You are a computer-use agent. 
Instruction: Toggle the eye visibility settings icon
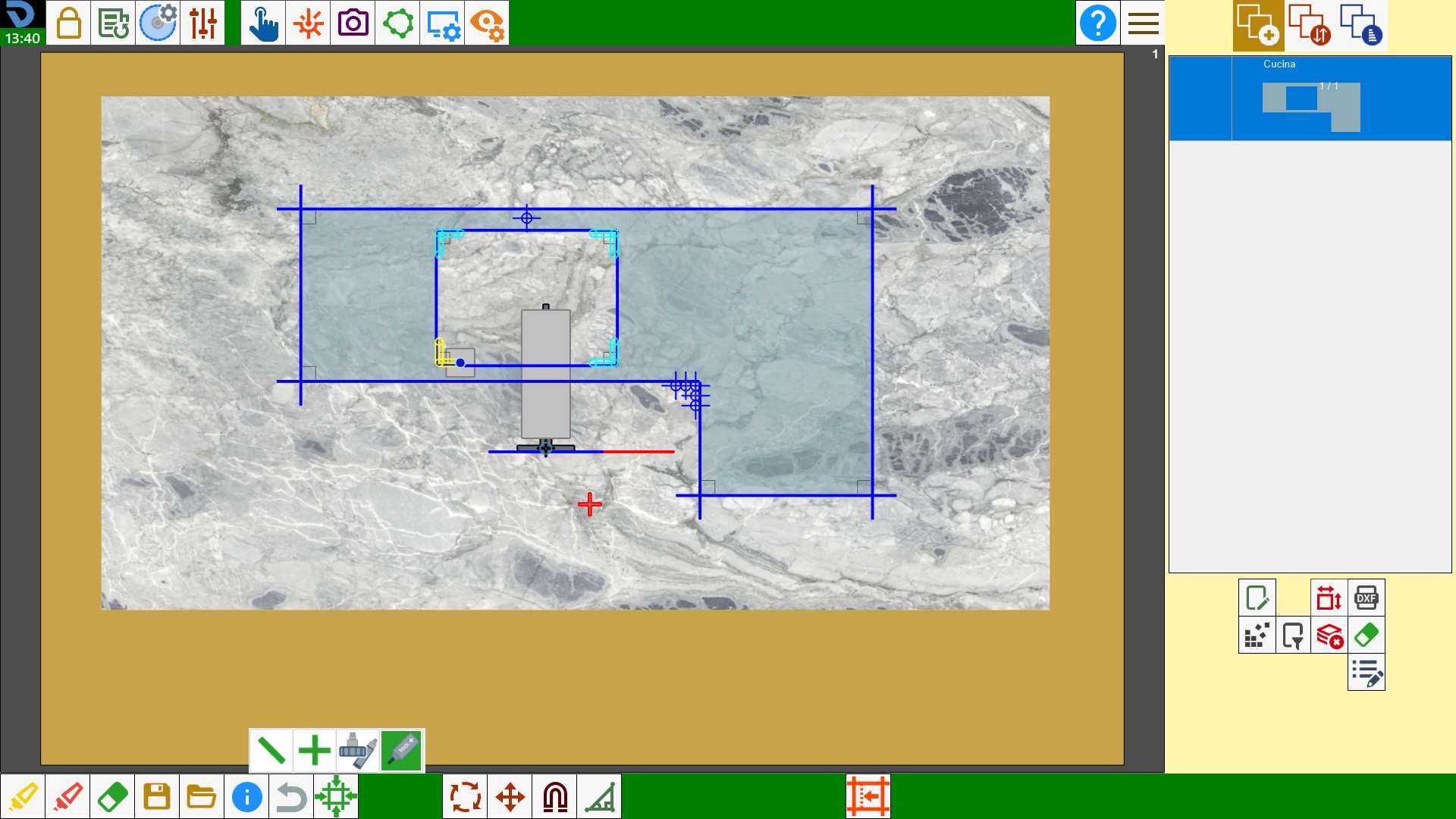pyautogui.click(x=487, y=23)
